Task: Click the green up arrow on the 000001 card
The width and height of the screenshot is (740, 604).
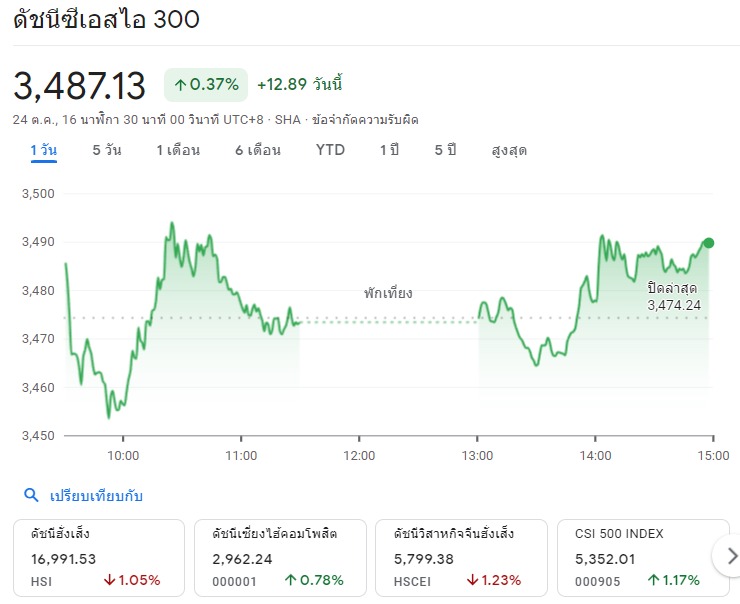Action: (x=291, y=580)
